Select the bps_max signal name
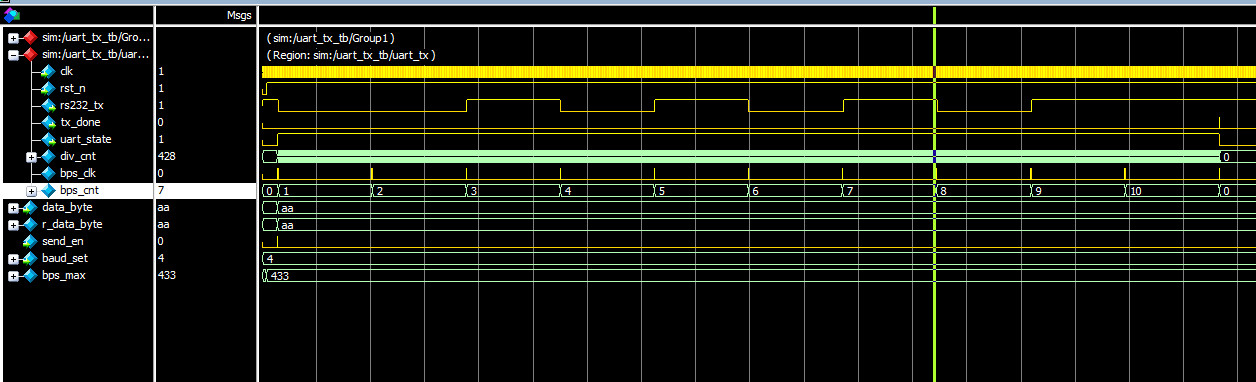1256x382 pixels. 64,275
